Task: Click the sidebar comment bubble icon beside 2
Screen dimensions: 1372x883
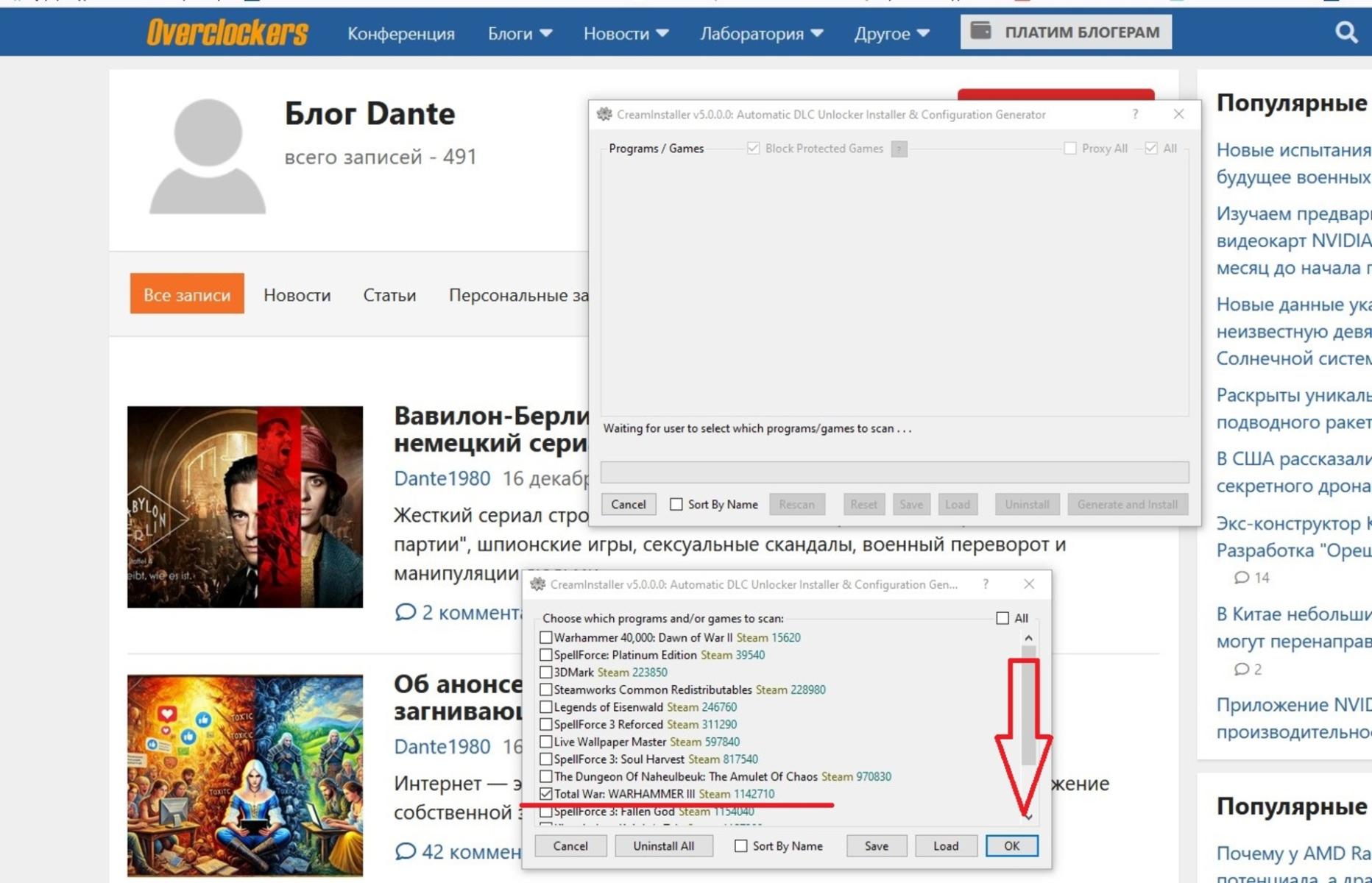Action: coord(1242,670)
